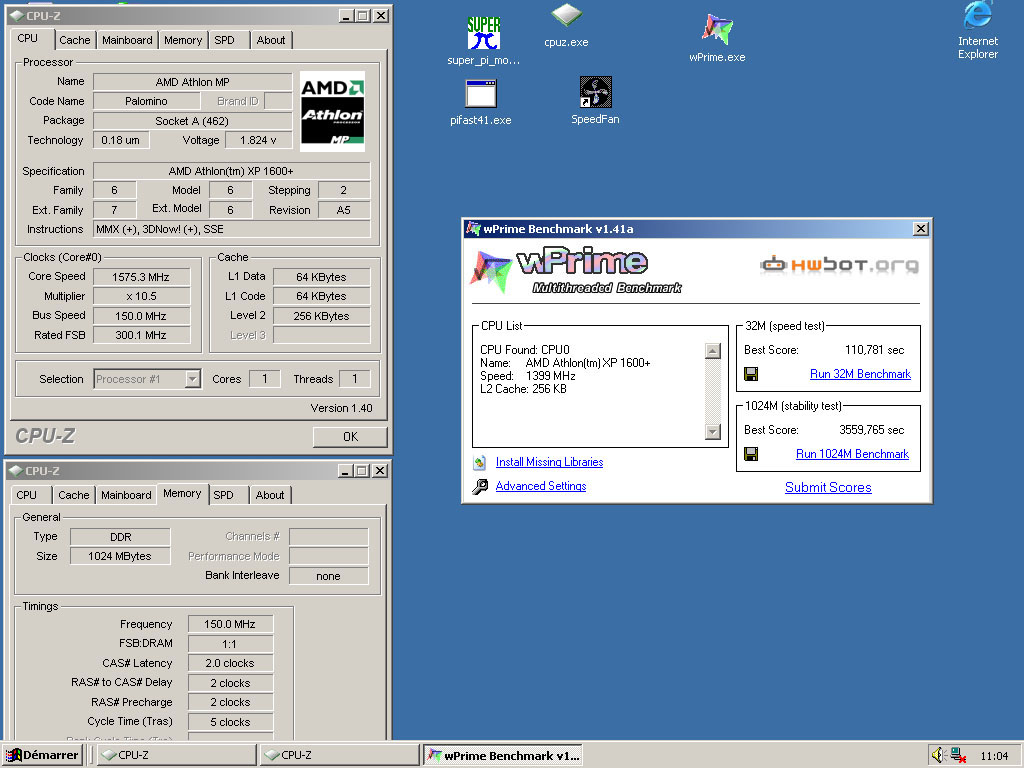Screen dimensions: 1024x768
Task: Click the Core Speed value 1575.3 MHz
Action: (141, 277)
